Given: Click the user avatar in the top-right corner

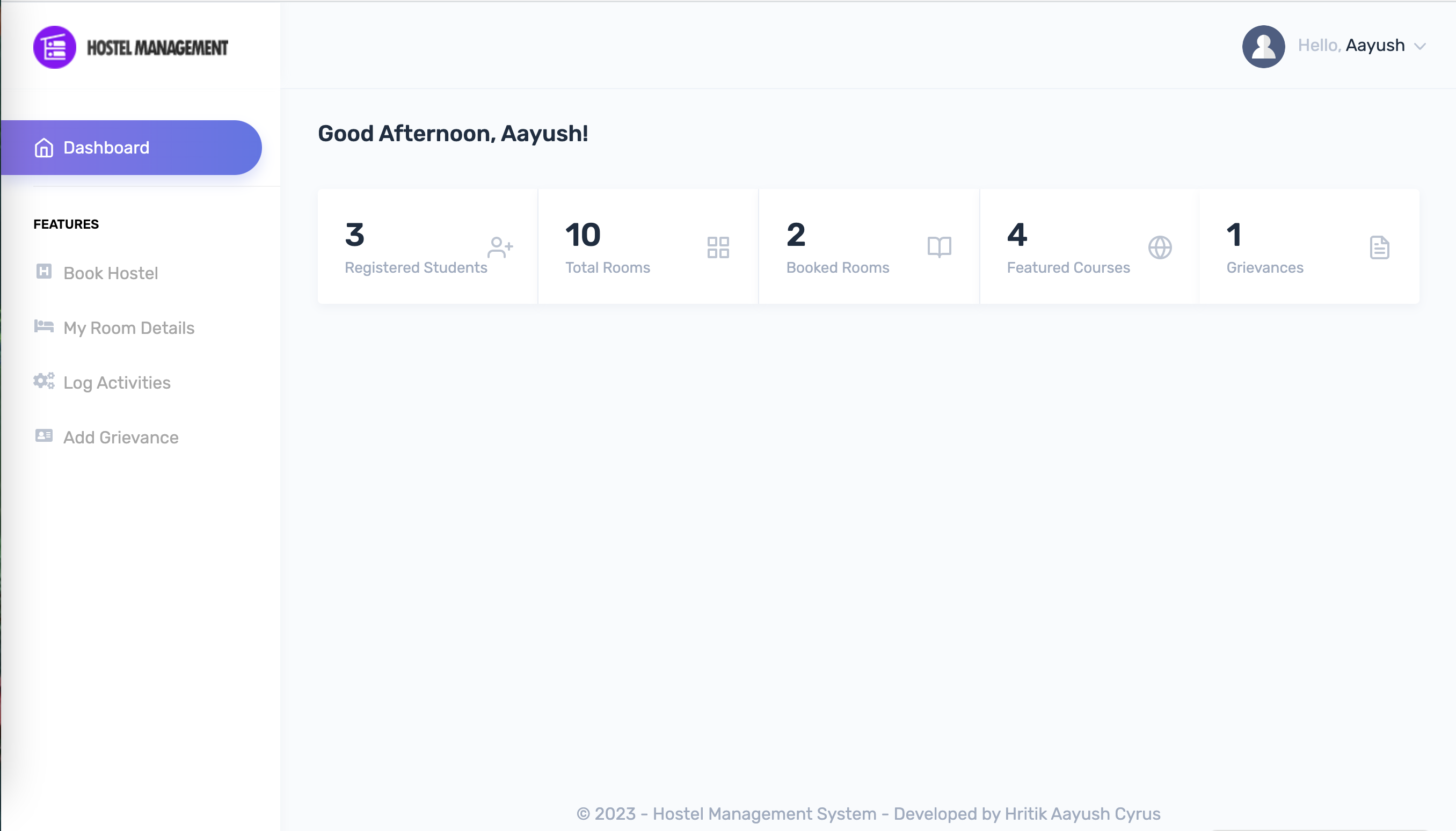Looking at the screenshot, I should coord(1264,46).
